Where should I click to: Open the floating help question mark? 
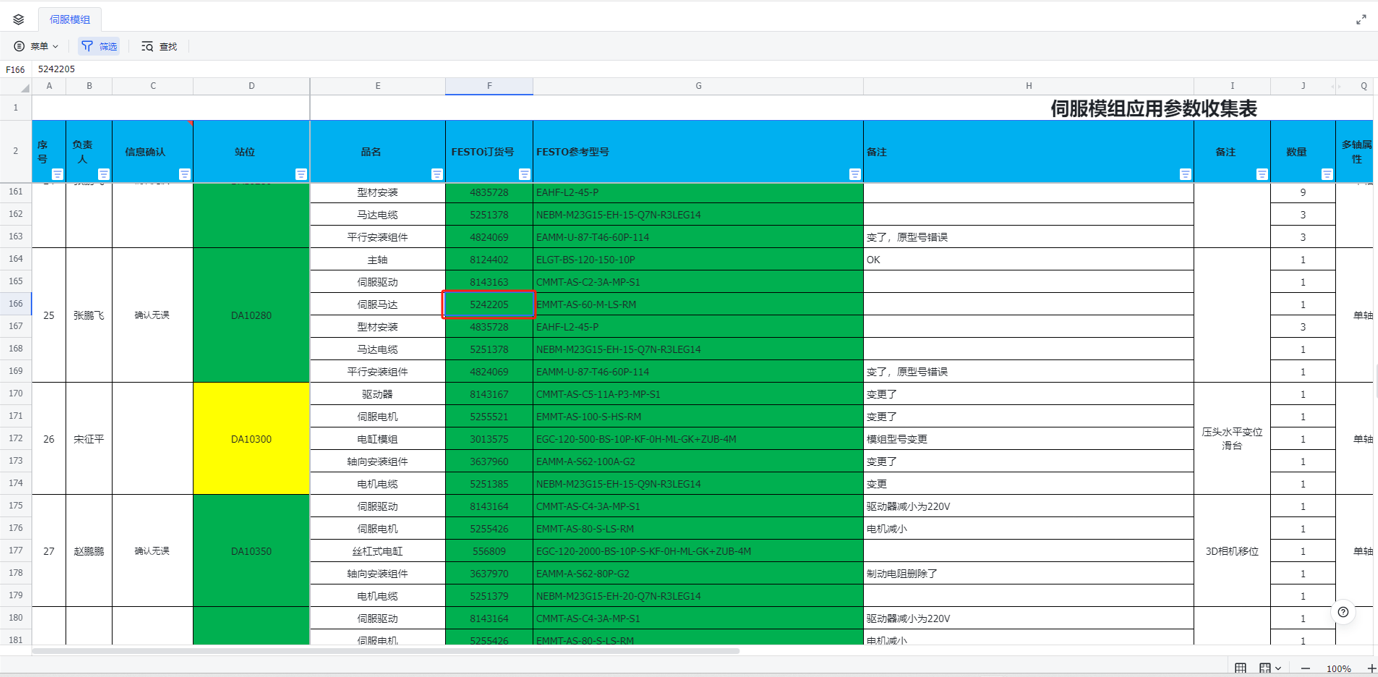(x=1343, y=612)
